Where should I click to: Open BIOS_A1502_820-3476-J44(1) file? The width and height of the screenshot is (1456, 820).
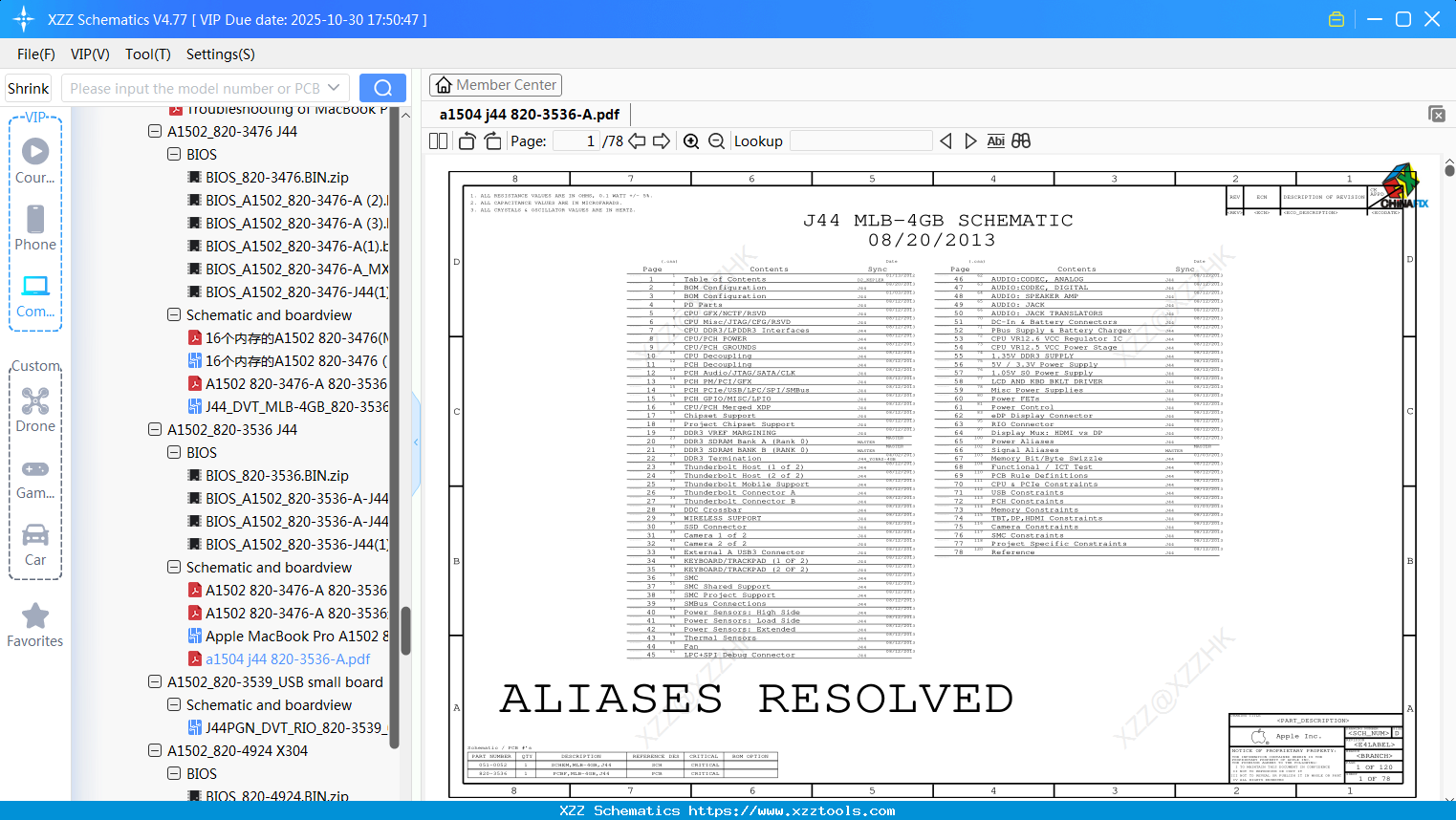pyautogui.click(x=288, y=291)
